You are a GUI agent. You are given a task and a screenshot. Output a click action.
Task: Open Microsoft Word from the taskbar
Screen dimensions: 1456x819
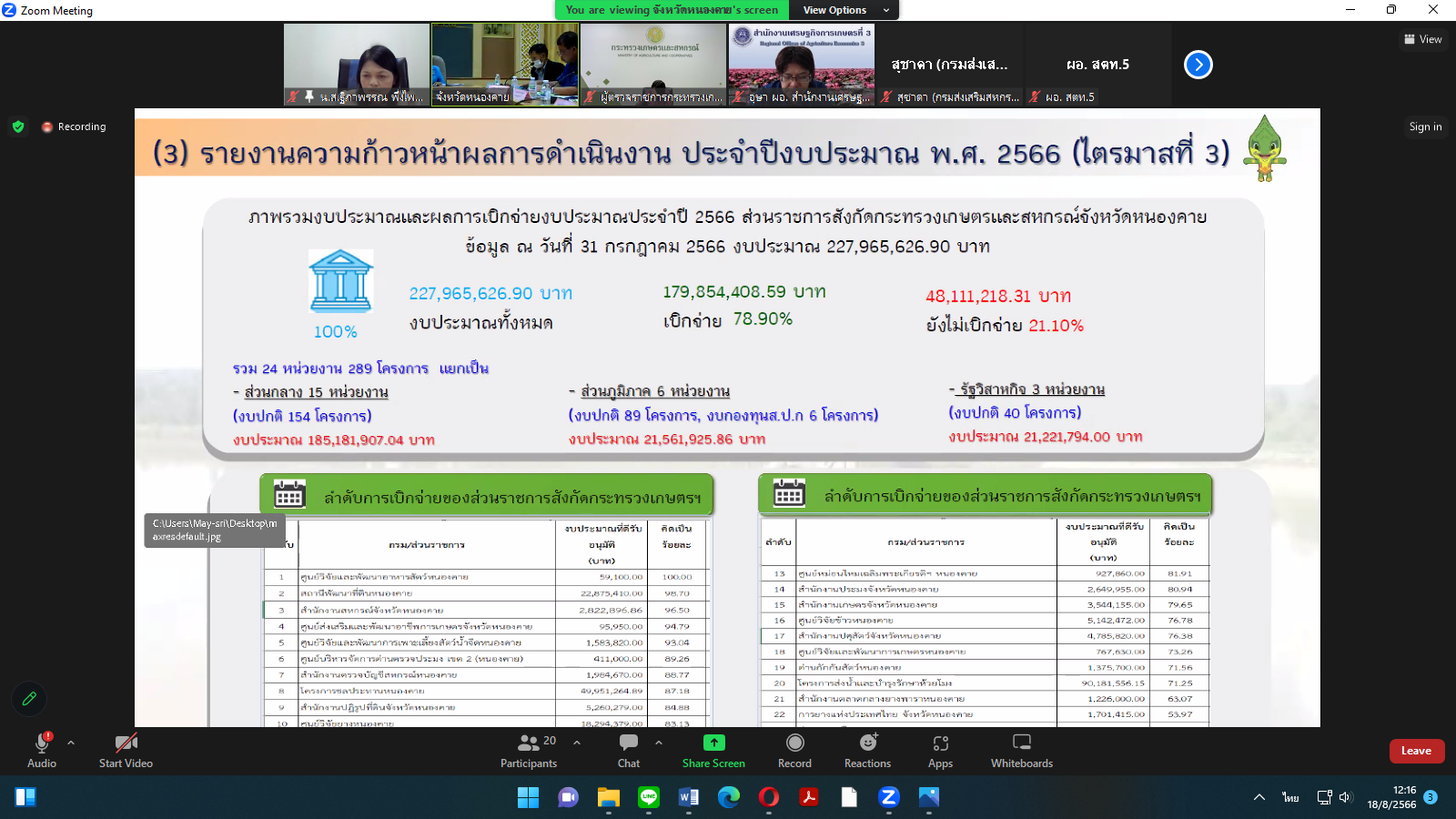(689, 797)
